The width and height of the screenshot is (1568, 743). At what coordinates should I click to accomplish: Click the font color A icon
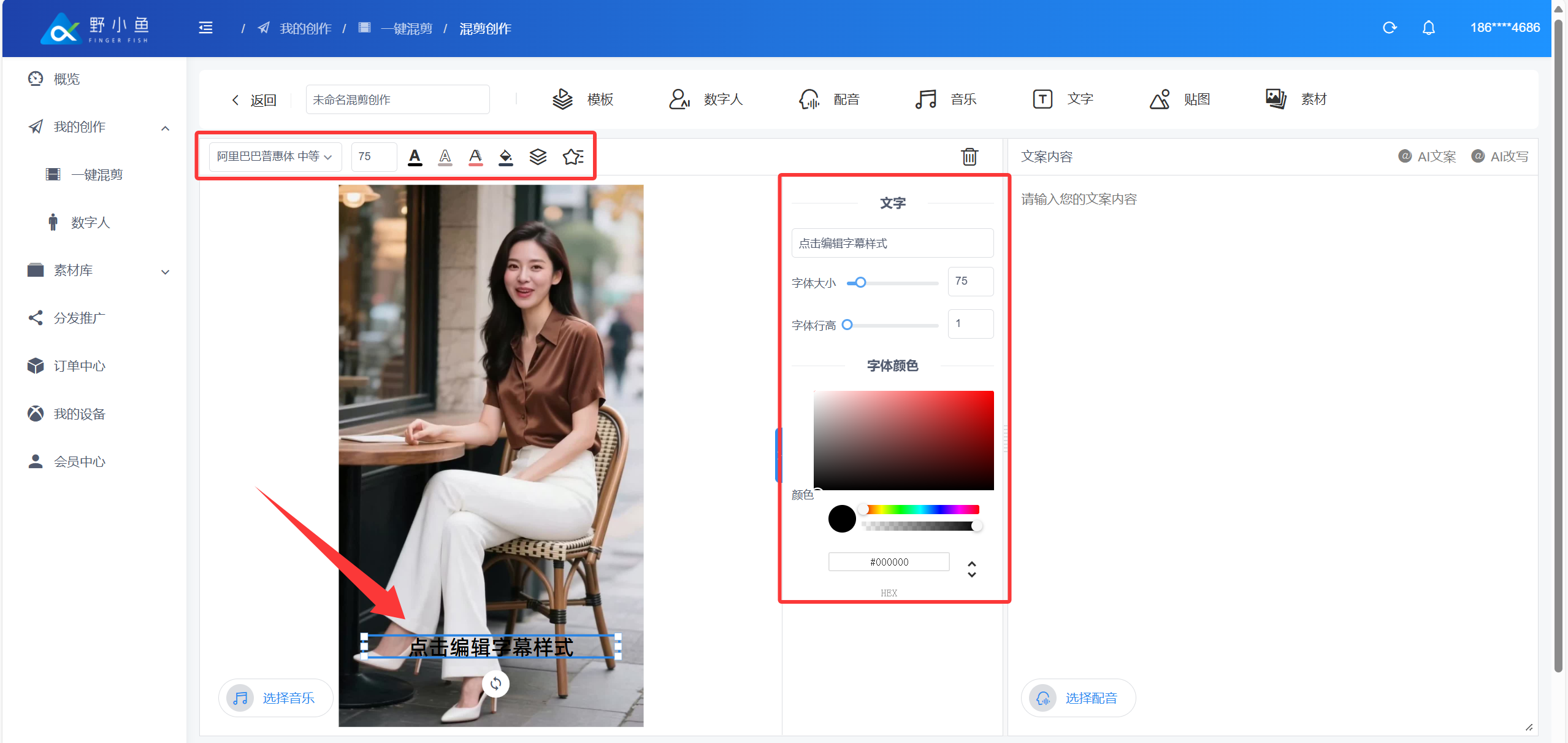click(x=415, y=157)
